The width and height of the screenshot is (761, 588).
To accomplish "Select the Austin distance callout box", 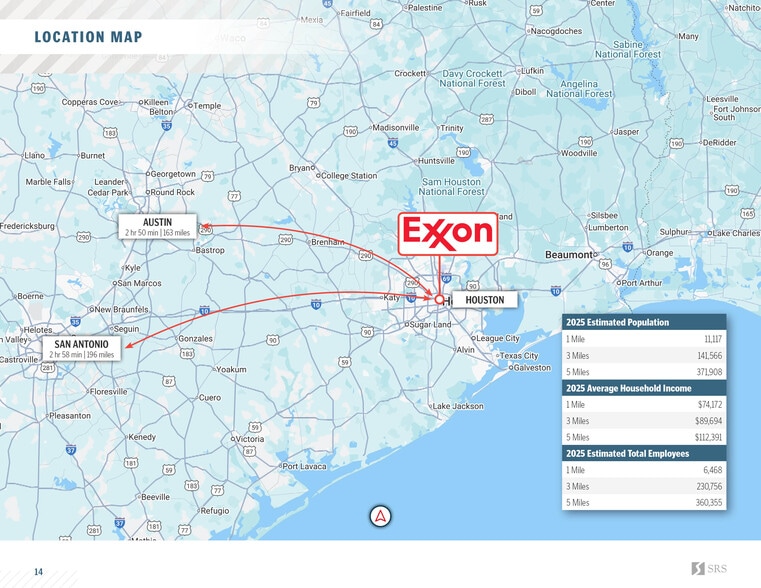I will pyautogui.click(x=157, y=227).
